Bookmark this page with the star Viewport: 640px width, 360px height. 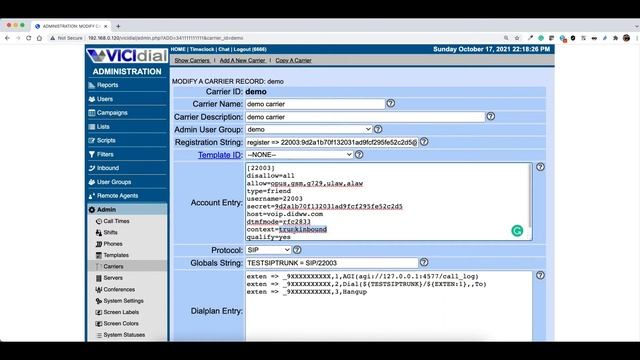pyautogui.click(x=517, y=38)
